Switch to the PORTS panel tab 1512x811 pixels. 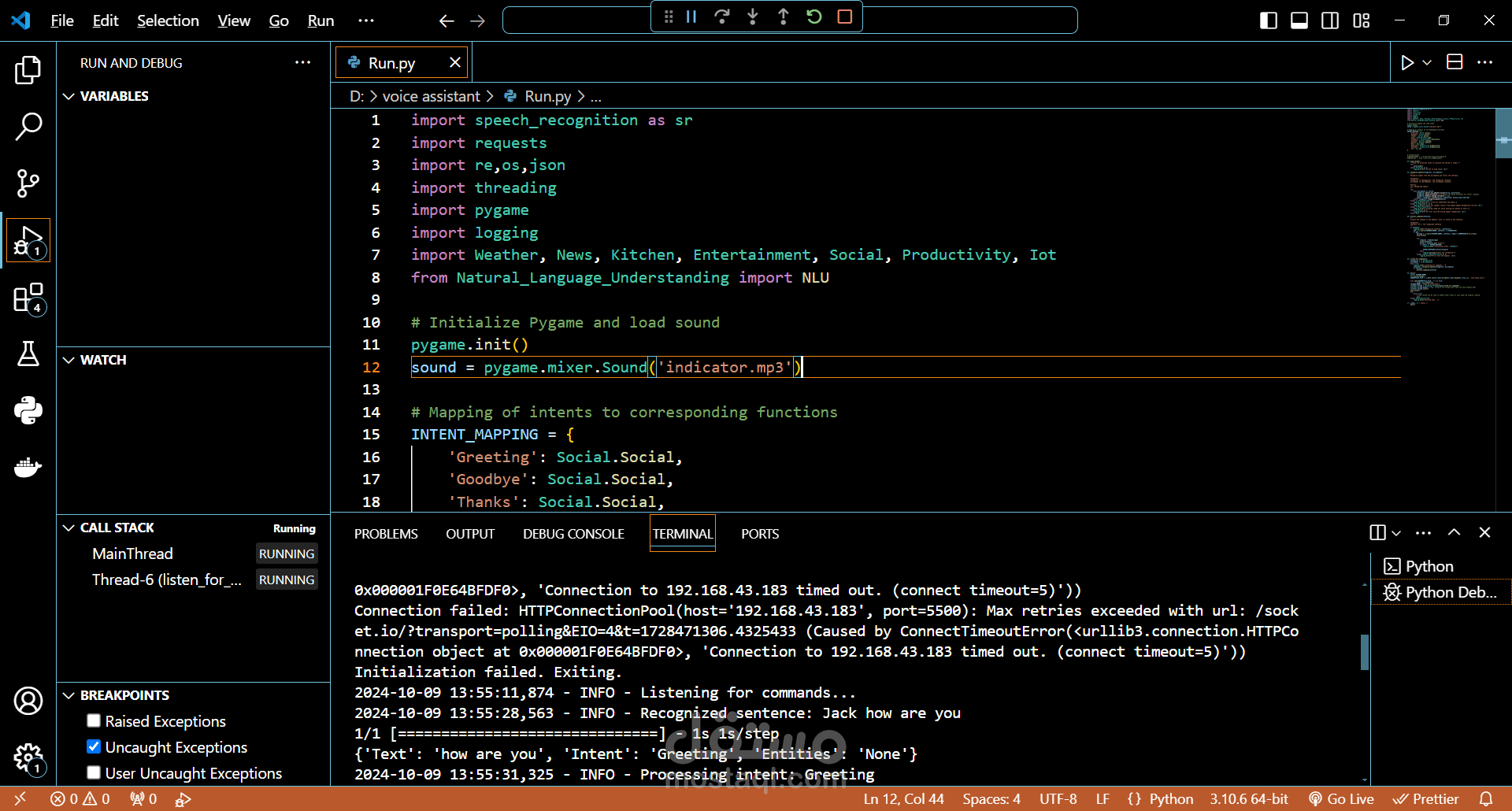(760, 534)
